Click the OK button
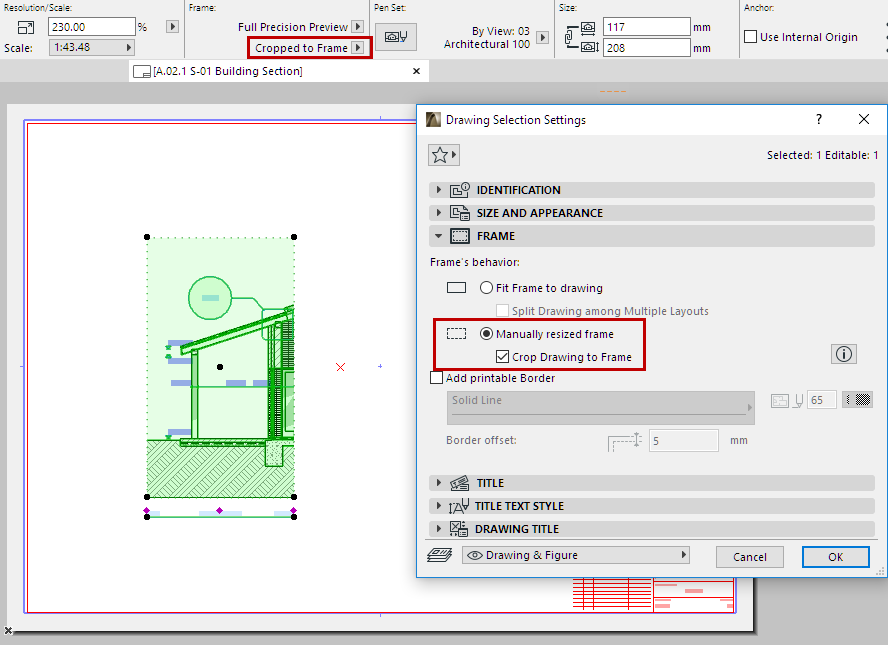This screenshot has width=888, height=645. tap(835, 557)
